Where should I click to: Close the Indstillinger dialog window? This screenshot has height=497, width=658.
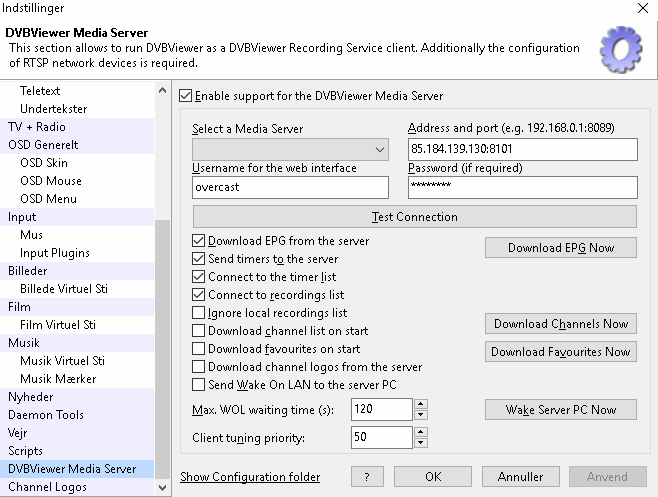pyautogui.click(x=642, y=8)
